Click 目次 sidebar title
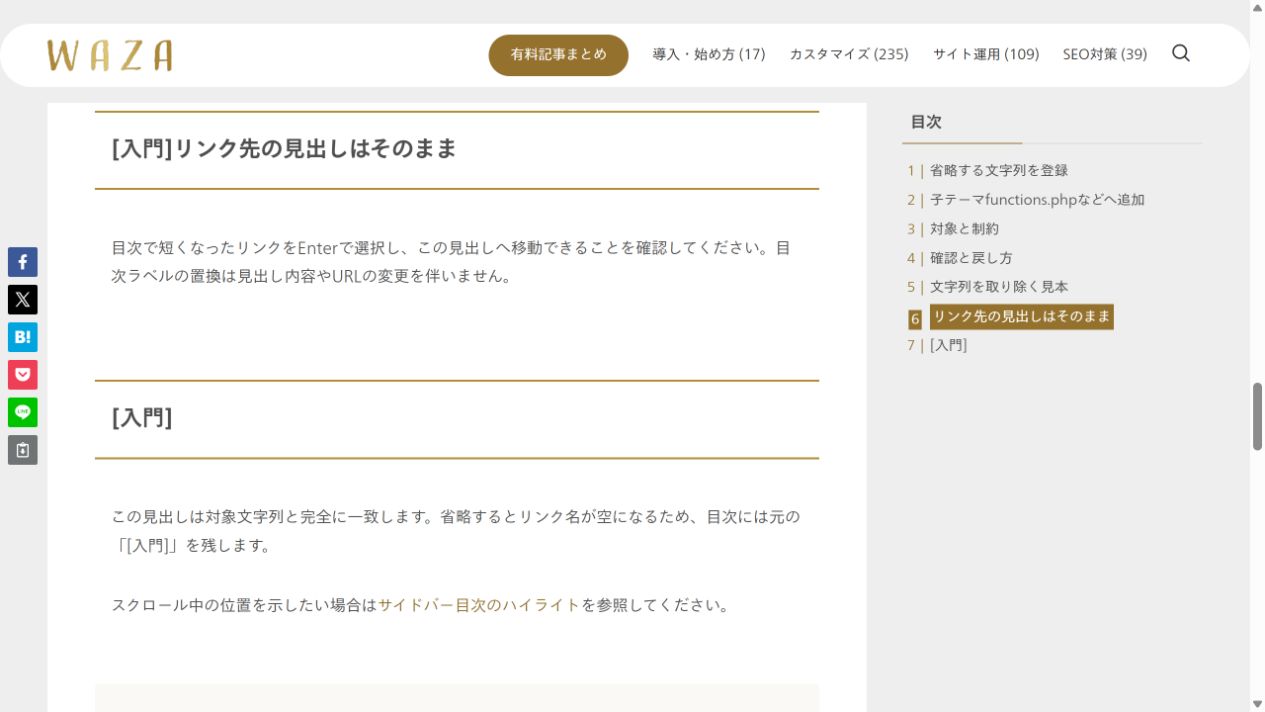Viewport: 1265px width, 712px height. 926,122
